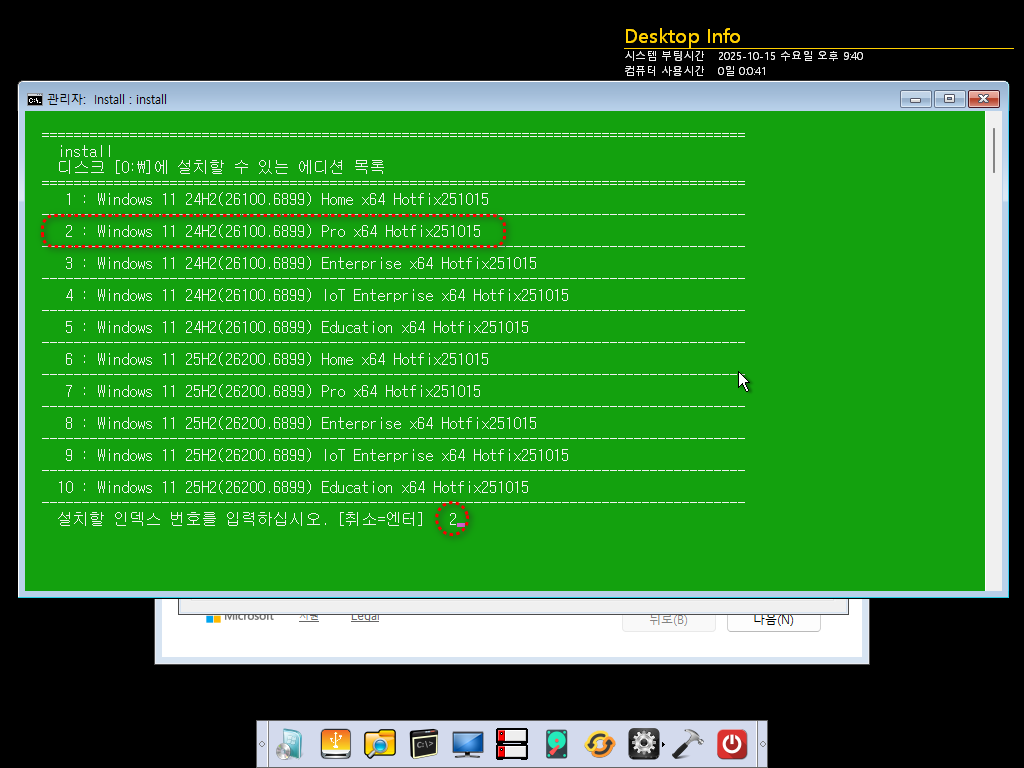Viewport: 1024px width, 768px height.
Task: Select row 8 Windows 11 25H2 Enterprise x64
Action: click(300, 423)
